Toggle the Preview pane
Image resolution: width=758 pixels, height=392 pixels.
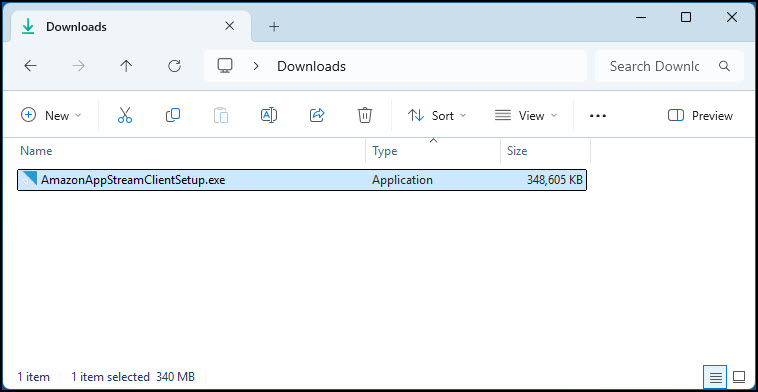[700, 116]
